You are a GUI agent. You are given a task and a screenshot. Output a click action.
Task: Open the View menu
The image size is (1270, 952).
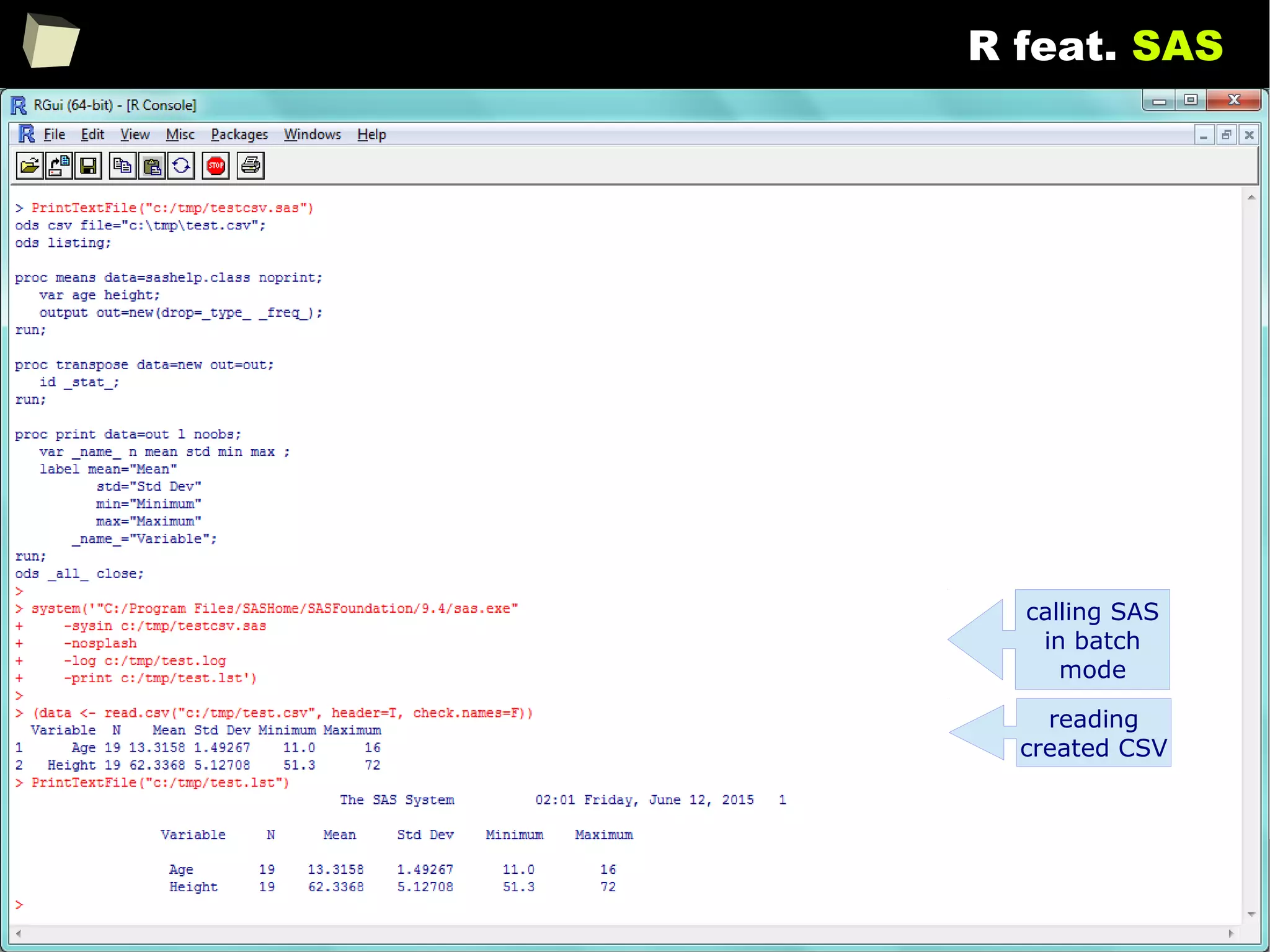pyautogui.click(x=135, y=135)
